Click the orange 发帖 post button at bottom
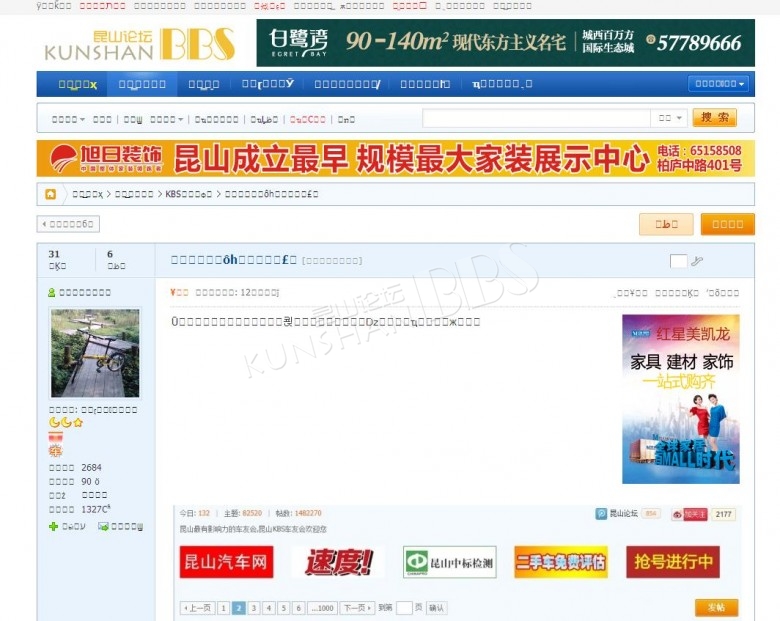The height and width of the screenshot is (621, 780). (x=716, y=607)
